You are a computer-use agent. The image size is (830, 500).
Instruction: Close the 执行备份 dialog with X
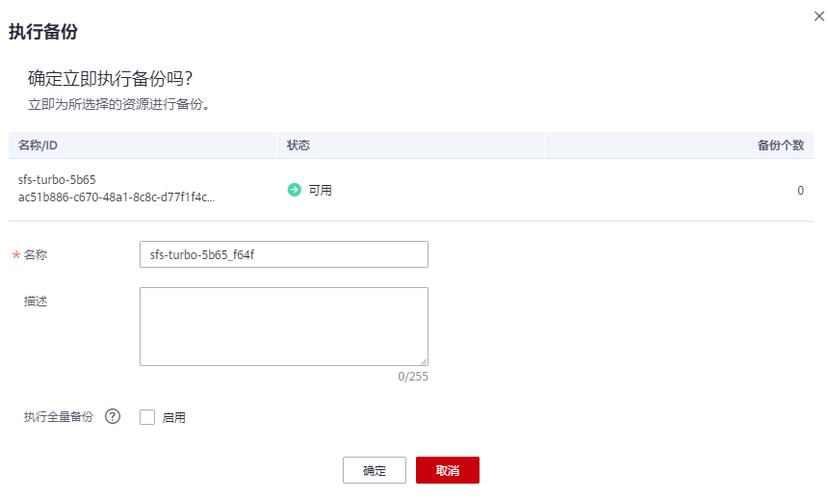click(x=819, y=16)
